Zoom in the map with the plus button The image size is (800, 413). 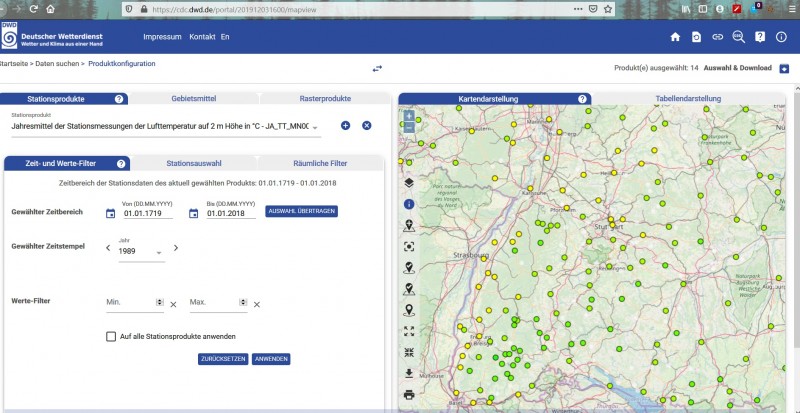pos(409,115)
